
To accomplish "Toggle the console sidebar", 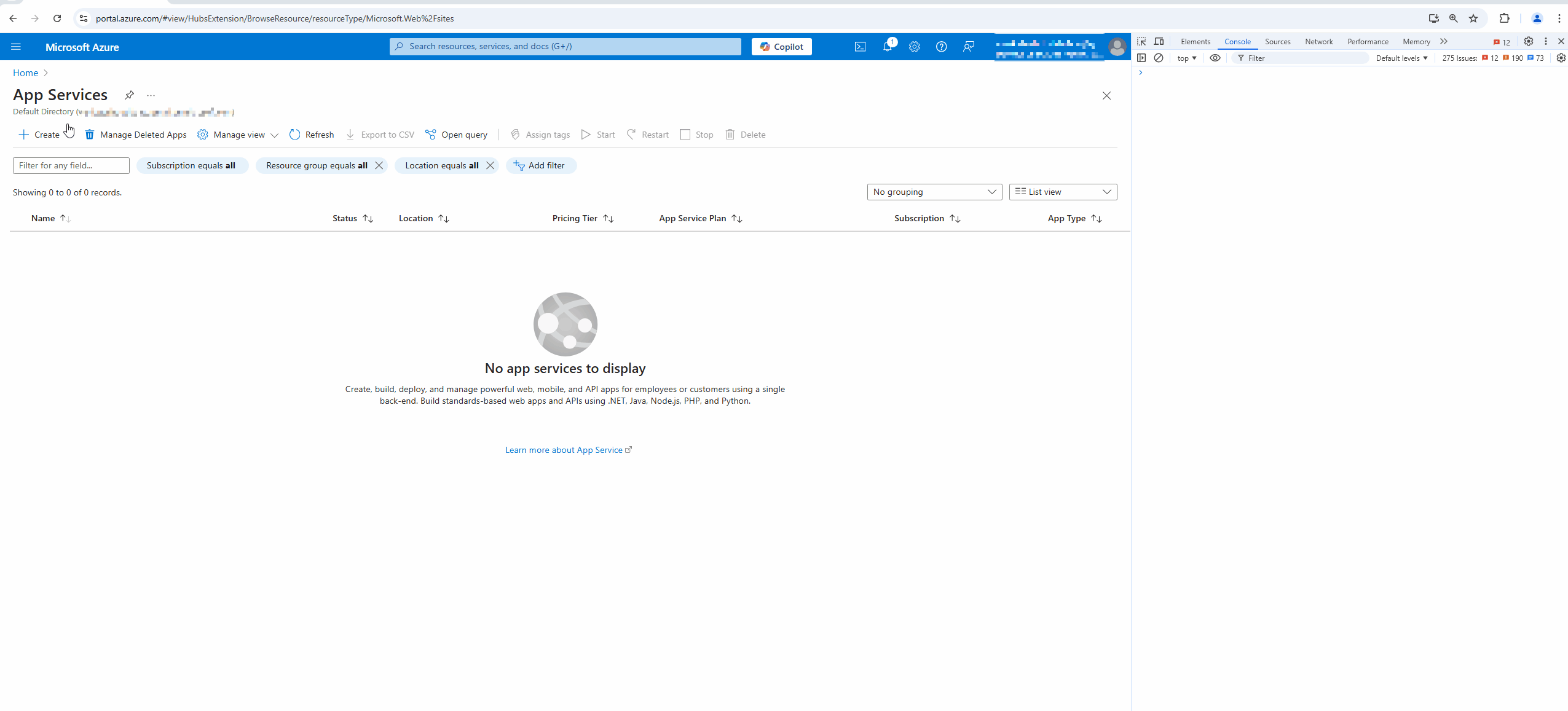I will (x=1141, y=58).
